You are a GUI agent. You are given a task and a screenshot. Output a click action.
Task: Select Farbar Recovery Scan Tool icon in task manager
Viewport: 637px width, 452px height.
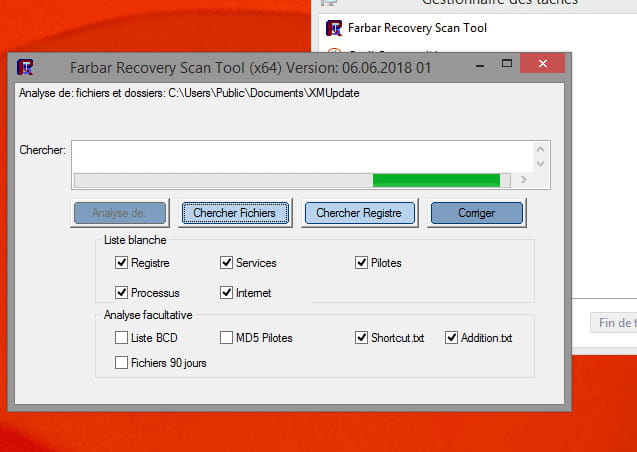(x=334, y=28)
